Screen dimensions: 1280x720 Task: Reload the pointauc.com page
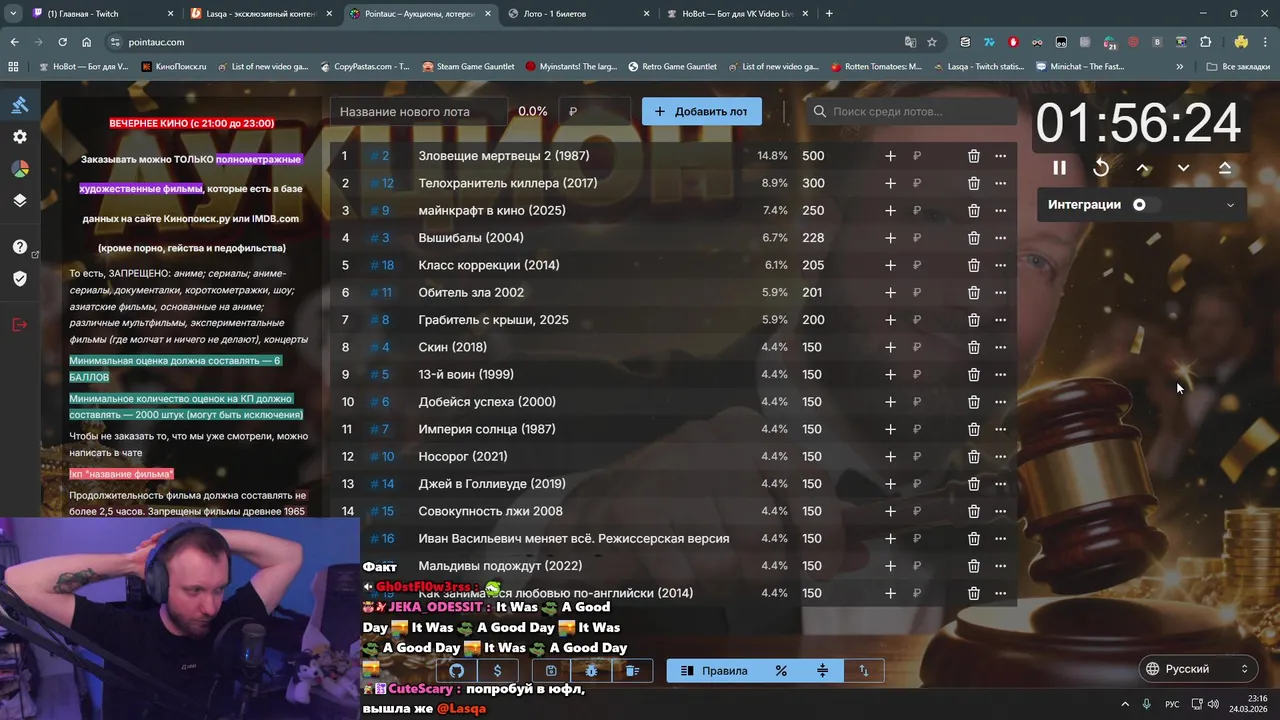[x=62, y=42]
